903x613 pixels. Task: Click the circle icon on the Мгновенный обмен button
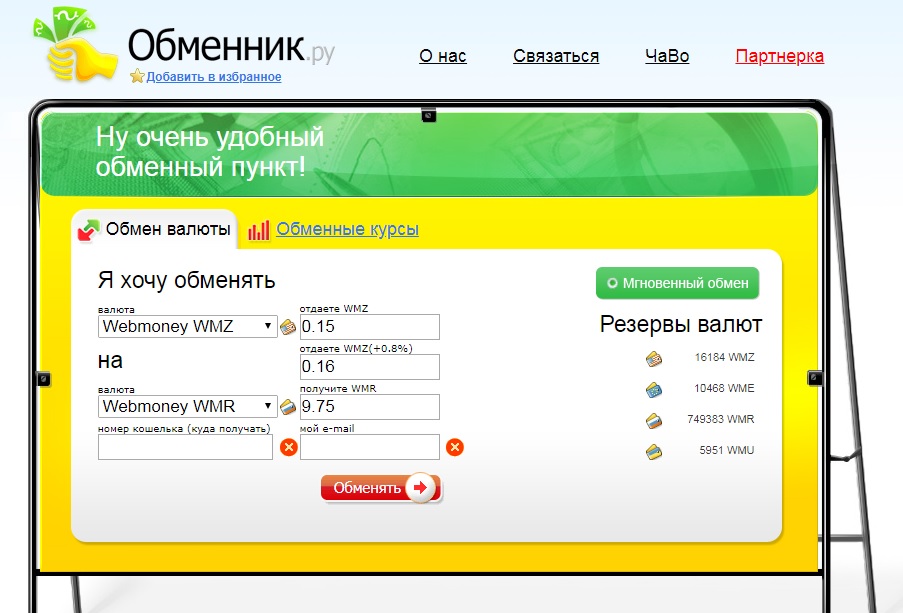612,283
